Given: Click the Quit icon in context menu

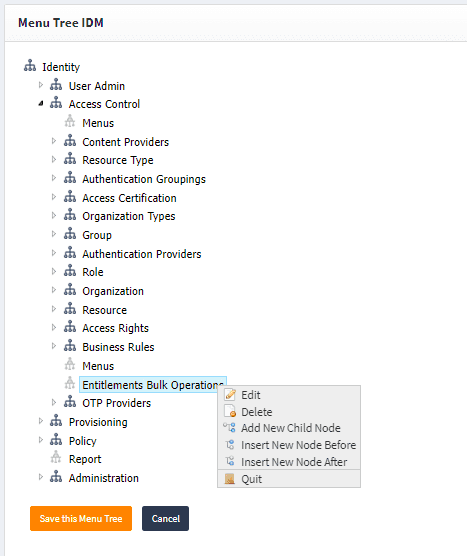Looking at the screenshot, I should click(x=230, y=479).
